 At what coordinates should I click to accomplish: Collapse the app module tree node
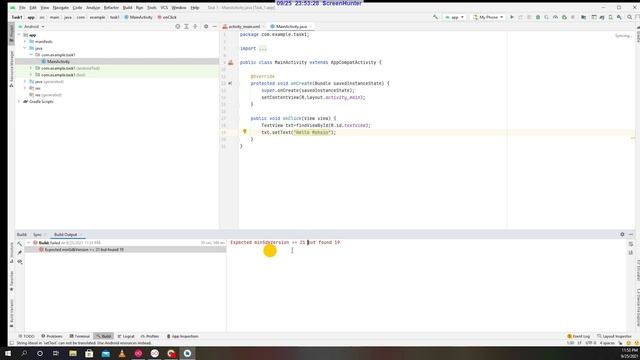19,35
